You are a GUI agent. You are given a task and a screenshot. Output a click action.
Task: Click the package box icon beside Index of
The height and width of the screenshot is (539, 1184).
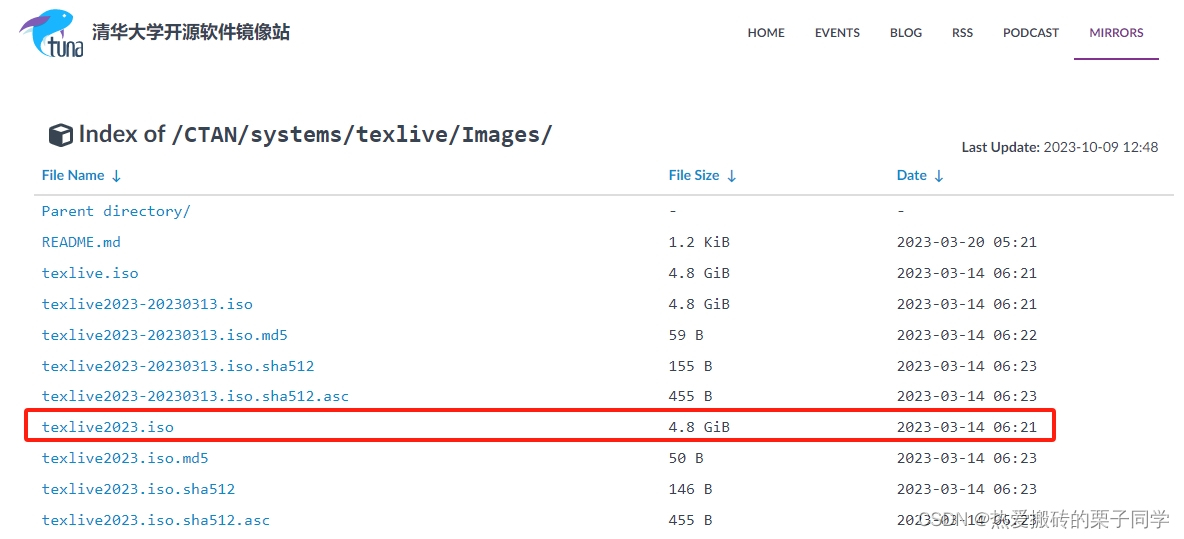point(60,136)
